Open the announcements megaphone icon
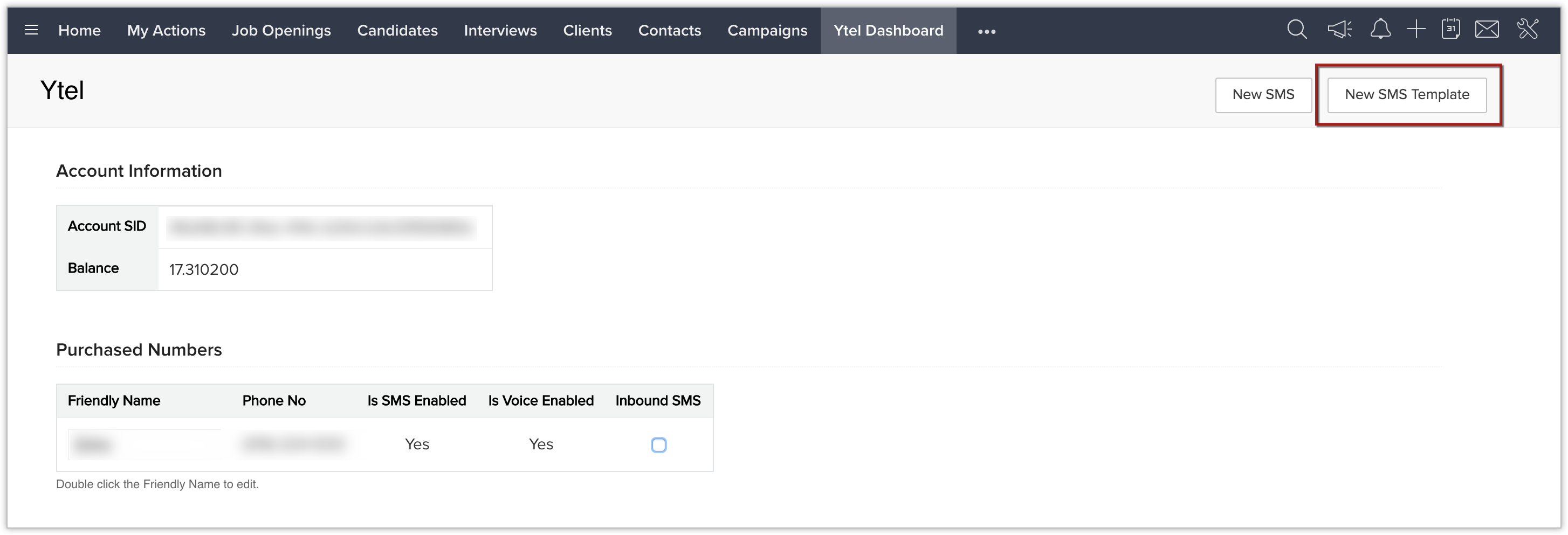 click(1340, 29)
